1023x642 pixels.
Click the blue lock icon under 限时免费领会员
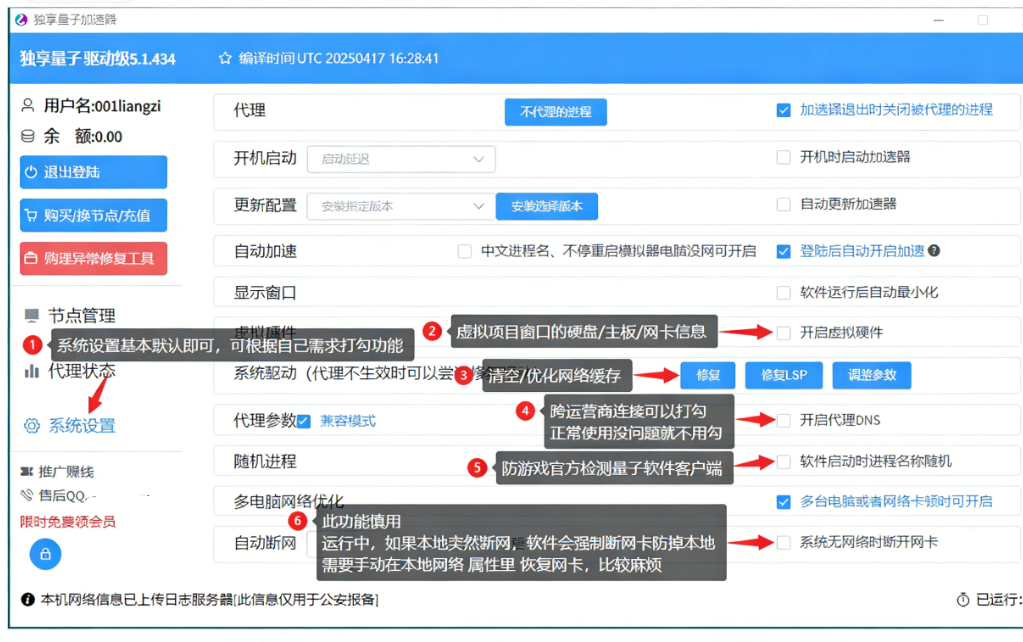(45, 554)
